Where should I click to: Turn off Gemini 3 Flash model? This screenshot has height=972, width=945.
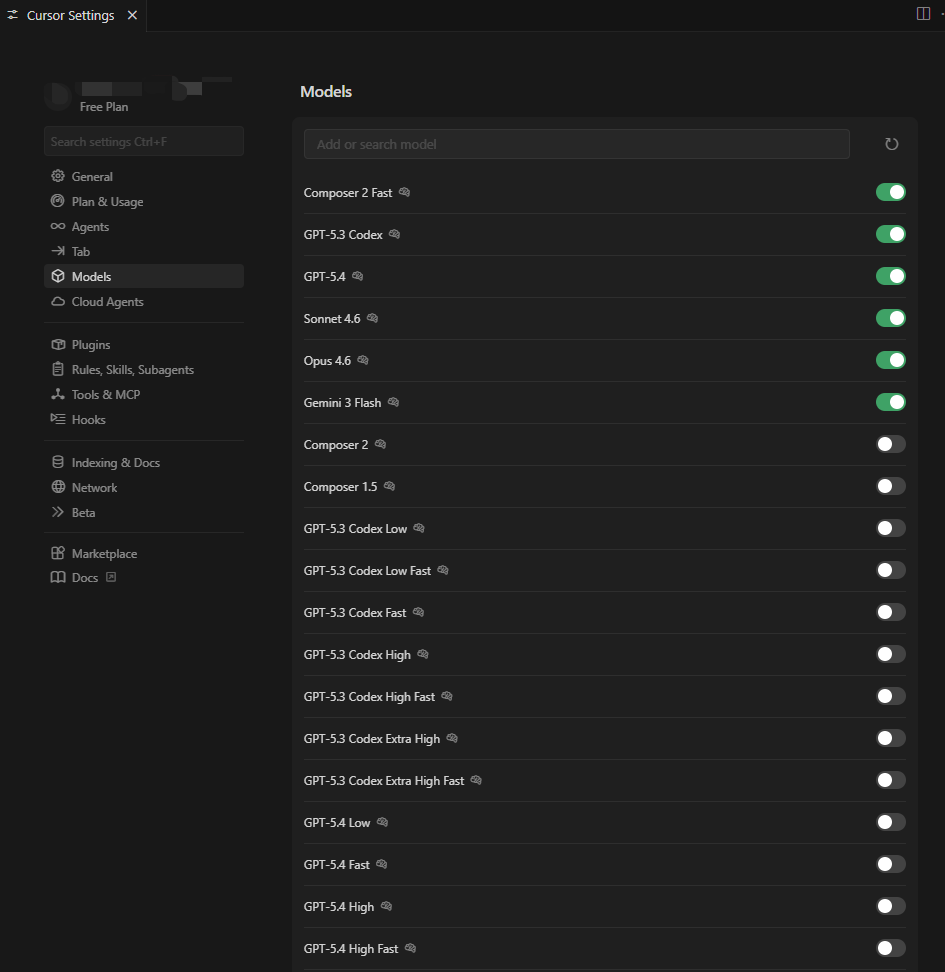pos(890,402)
